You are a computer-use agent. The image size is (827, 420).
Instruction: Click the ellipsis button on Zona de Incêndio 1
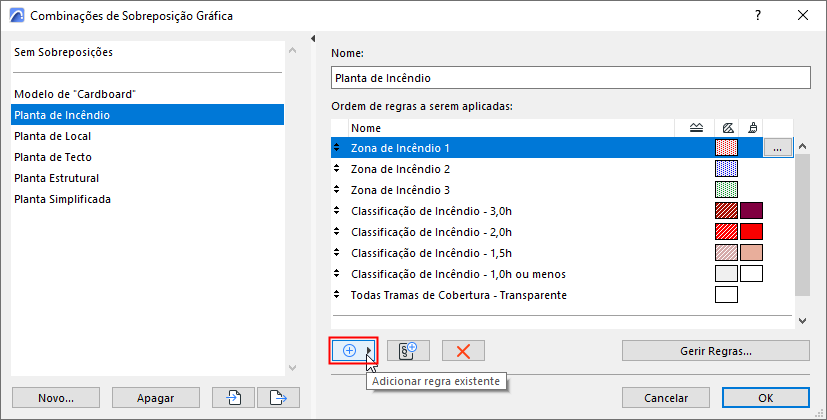[778, 148]
